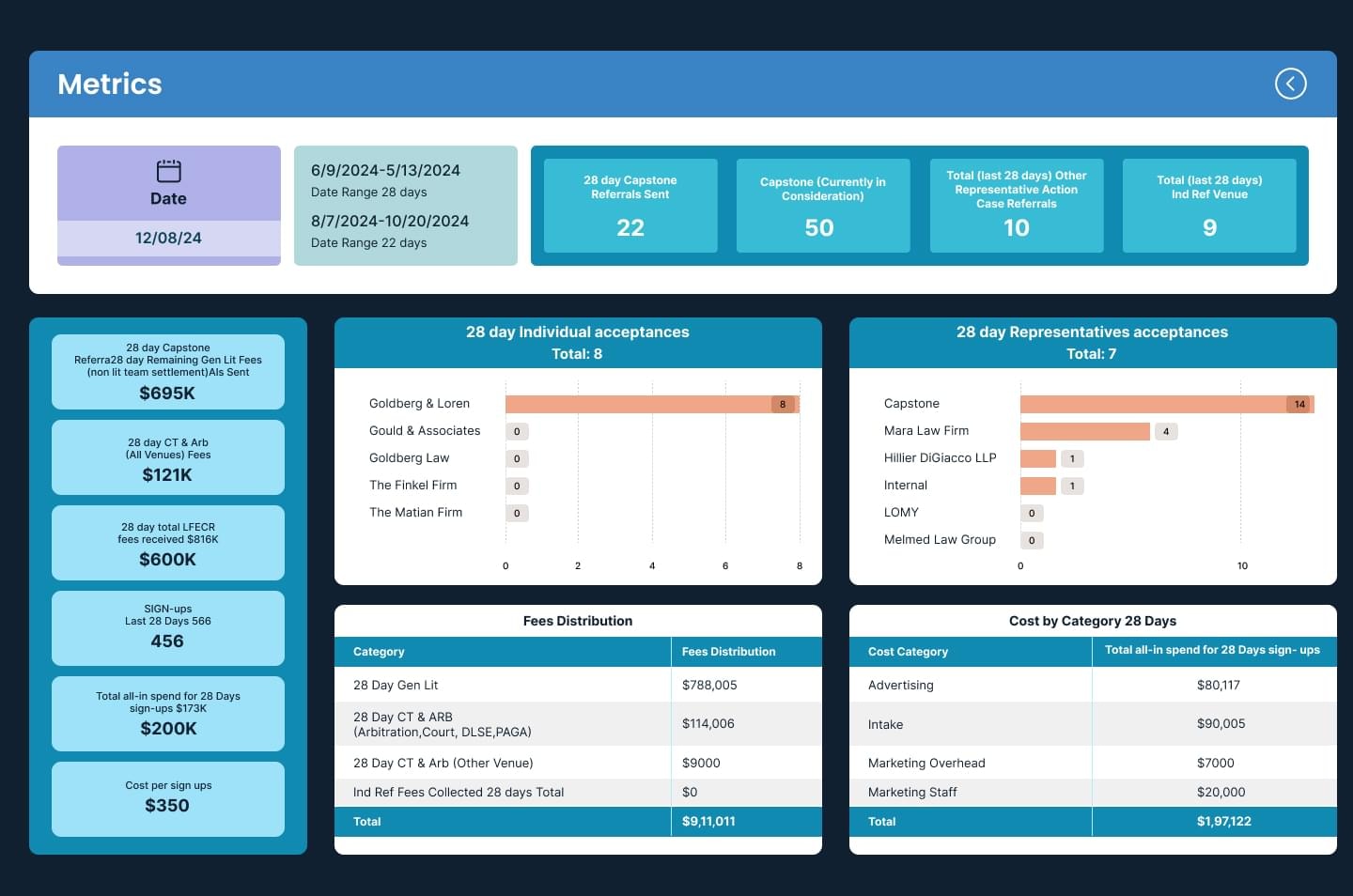Click the Fees Distribution column header
The width and height of the screenshot is (1353, 896).
(747, 652)
